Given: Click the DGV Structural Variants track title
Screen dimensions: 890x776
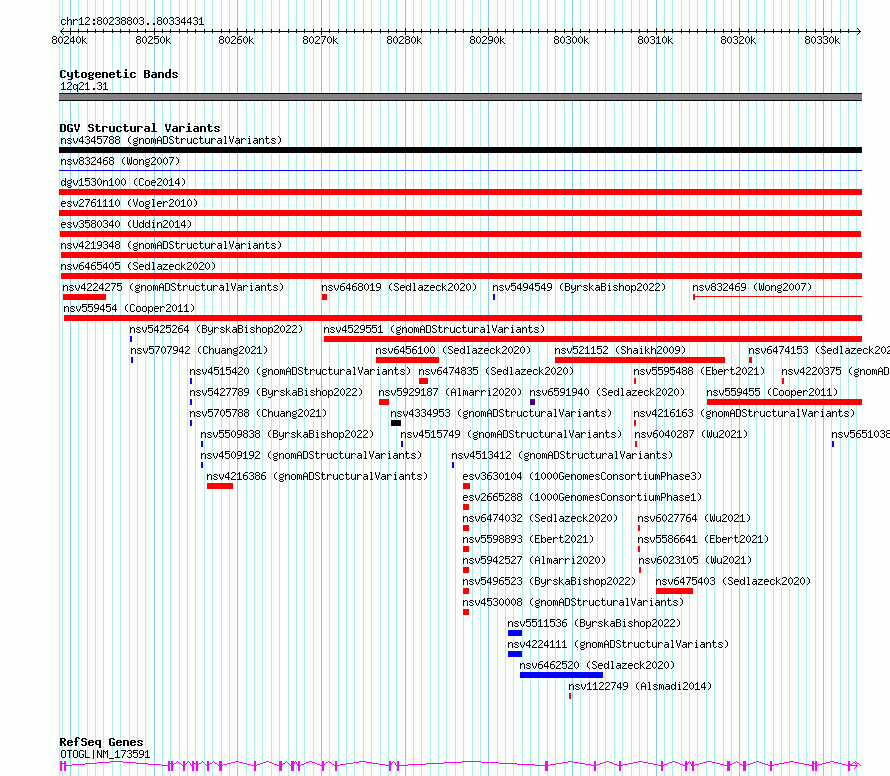Looking at the screenshot, I should [x=140, y=128].
